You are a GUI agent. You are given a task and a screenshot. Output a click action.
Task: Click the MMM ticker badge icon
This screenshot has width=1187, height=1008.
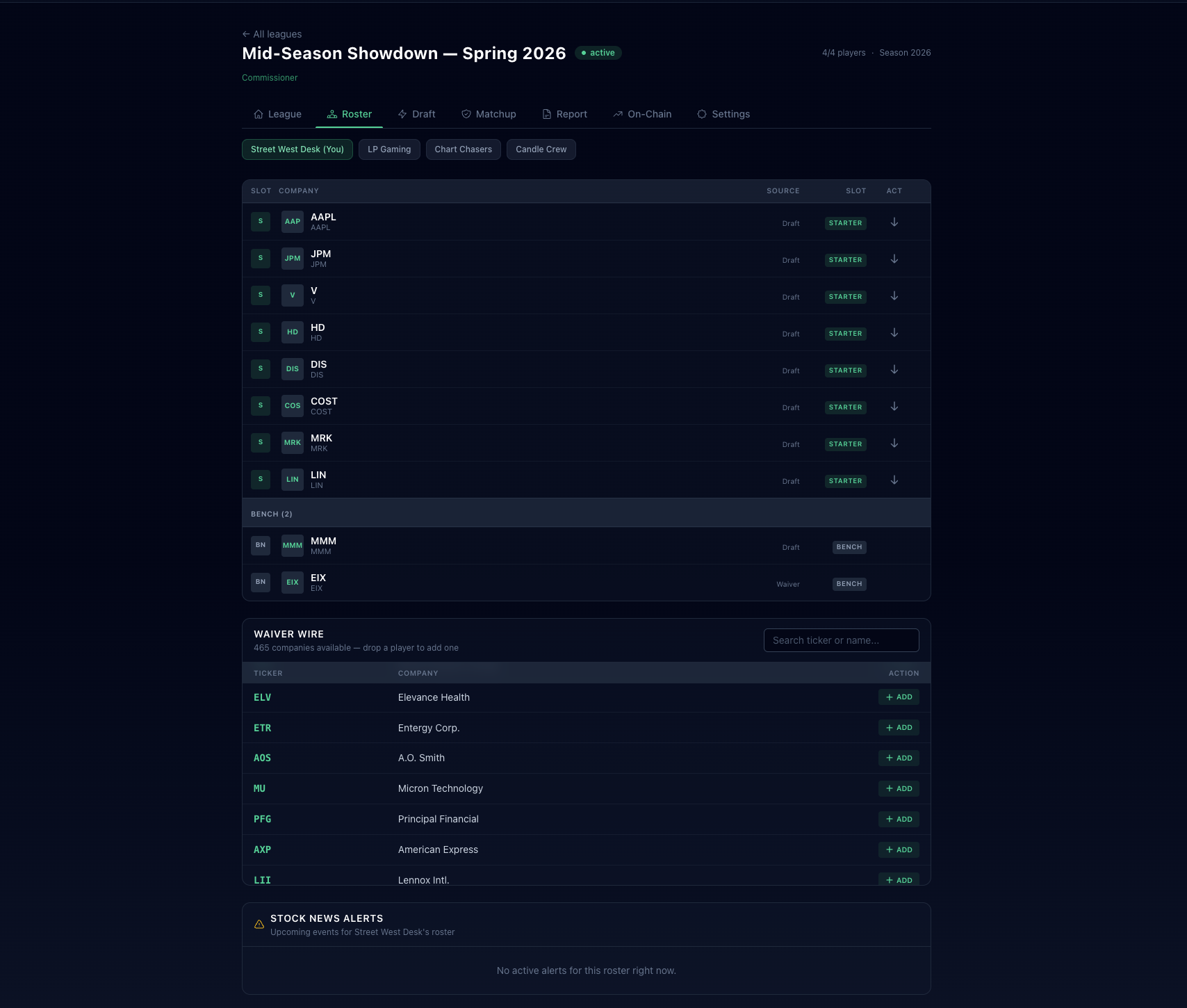(x=293, y=546)
